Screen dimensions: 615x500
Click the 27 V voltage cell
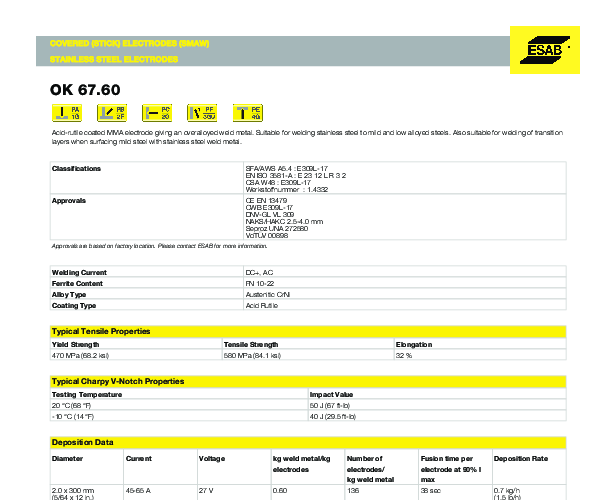pos(206,491)
